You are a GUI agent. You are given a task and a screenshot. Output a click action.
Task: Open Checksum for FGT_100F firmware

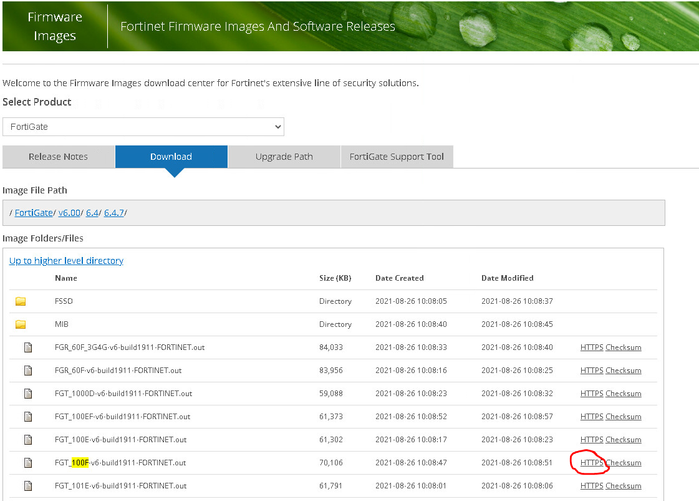pyautogui.click(x=623, y=462)
